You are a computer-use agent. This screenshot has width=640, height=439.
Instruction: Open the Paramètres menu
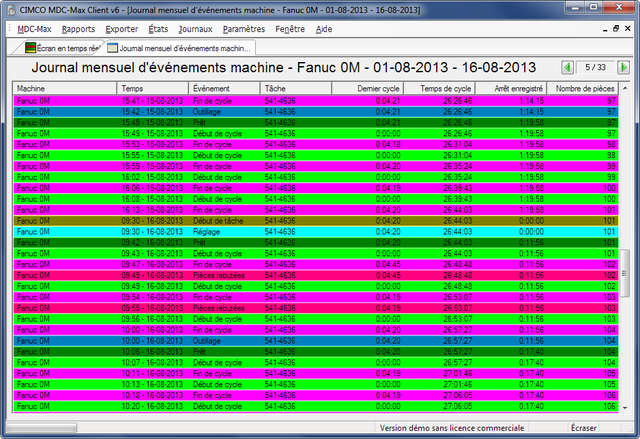[x=244, y=29]
